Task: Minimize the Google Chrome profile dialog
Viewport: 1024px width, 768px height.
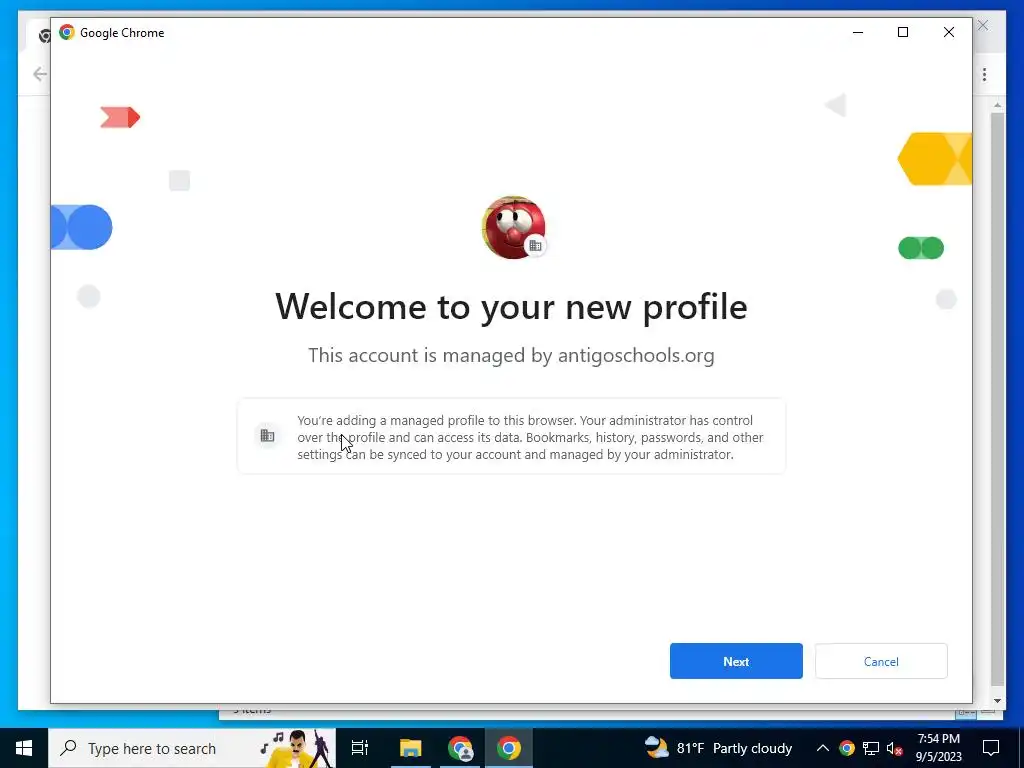Action: click(858, 32)
